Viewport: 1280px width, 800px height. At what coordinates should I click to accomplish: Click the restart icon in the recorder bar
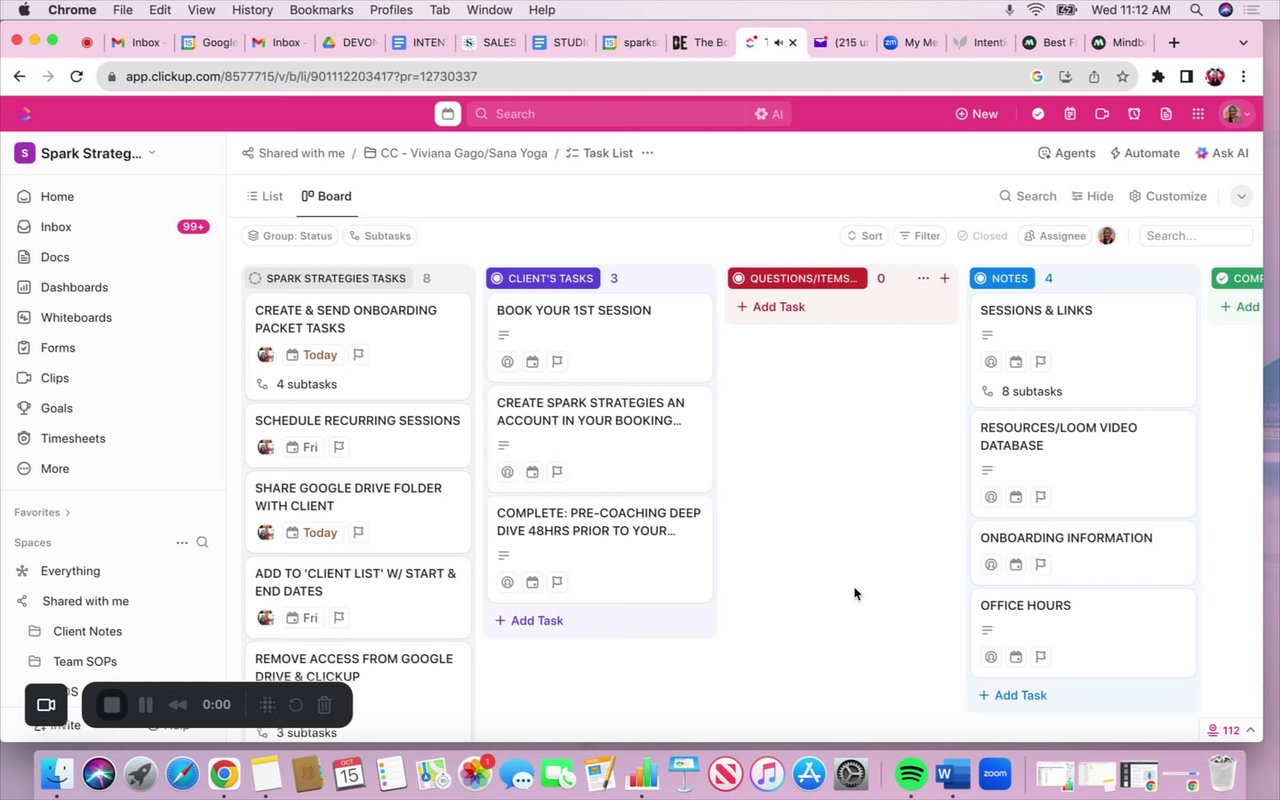tap(296, 705)
